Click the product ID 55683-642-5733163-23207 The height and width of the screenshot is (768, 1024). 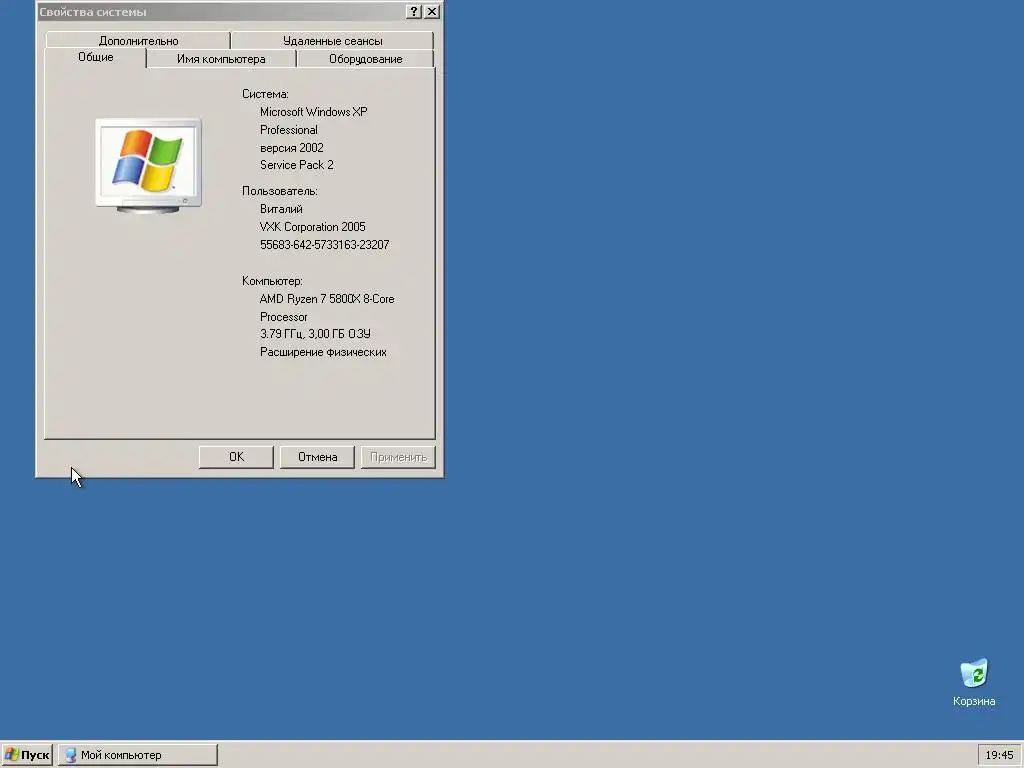point(325,245)
